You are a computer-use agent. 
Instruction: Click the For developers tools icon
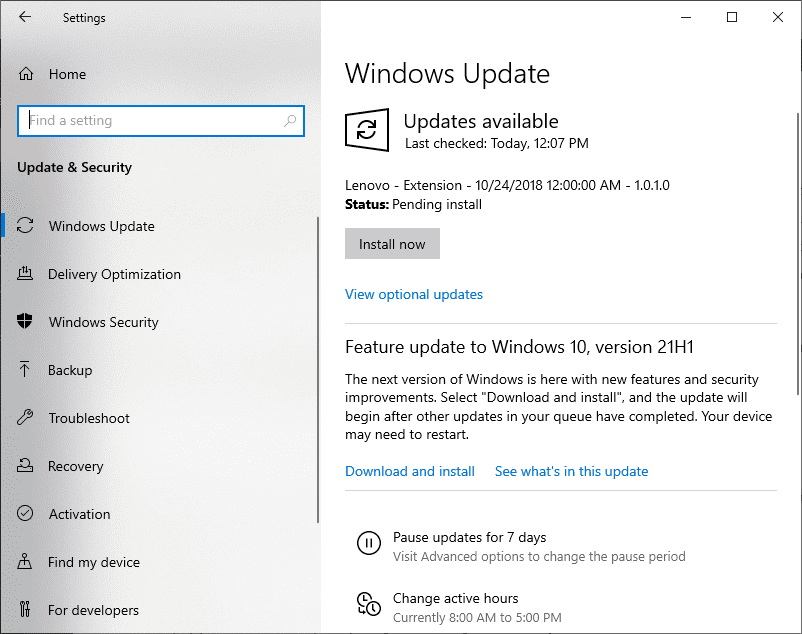tap(25, 609)
